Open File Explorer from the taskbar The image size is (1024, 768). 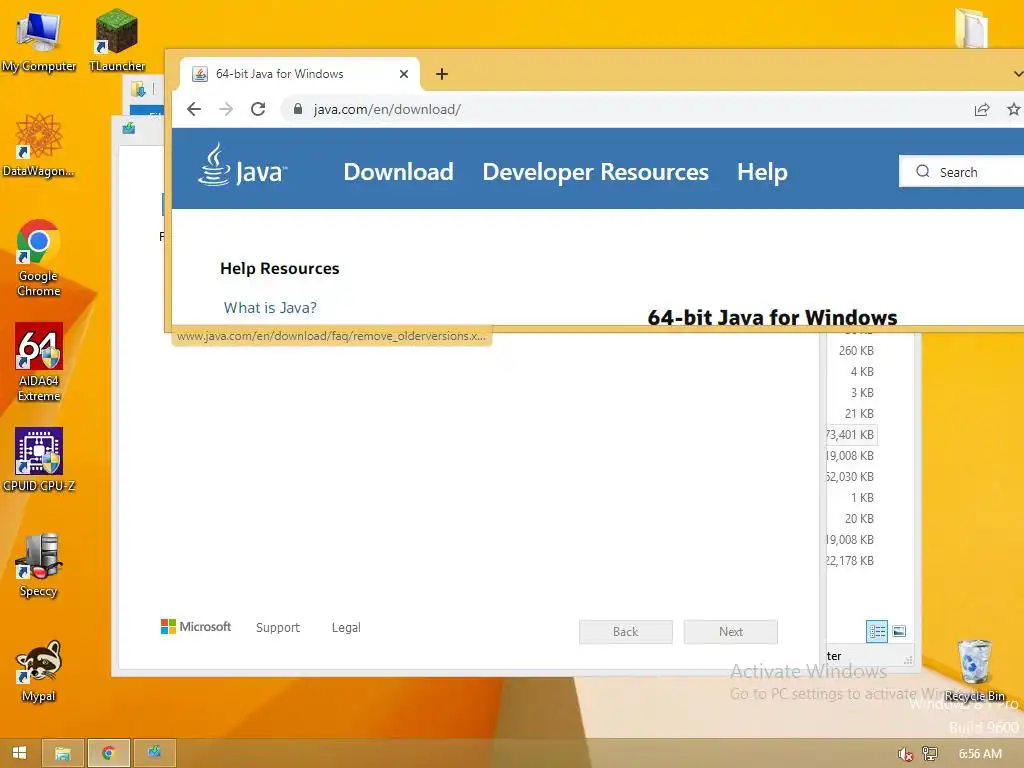coord(63,753)
